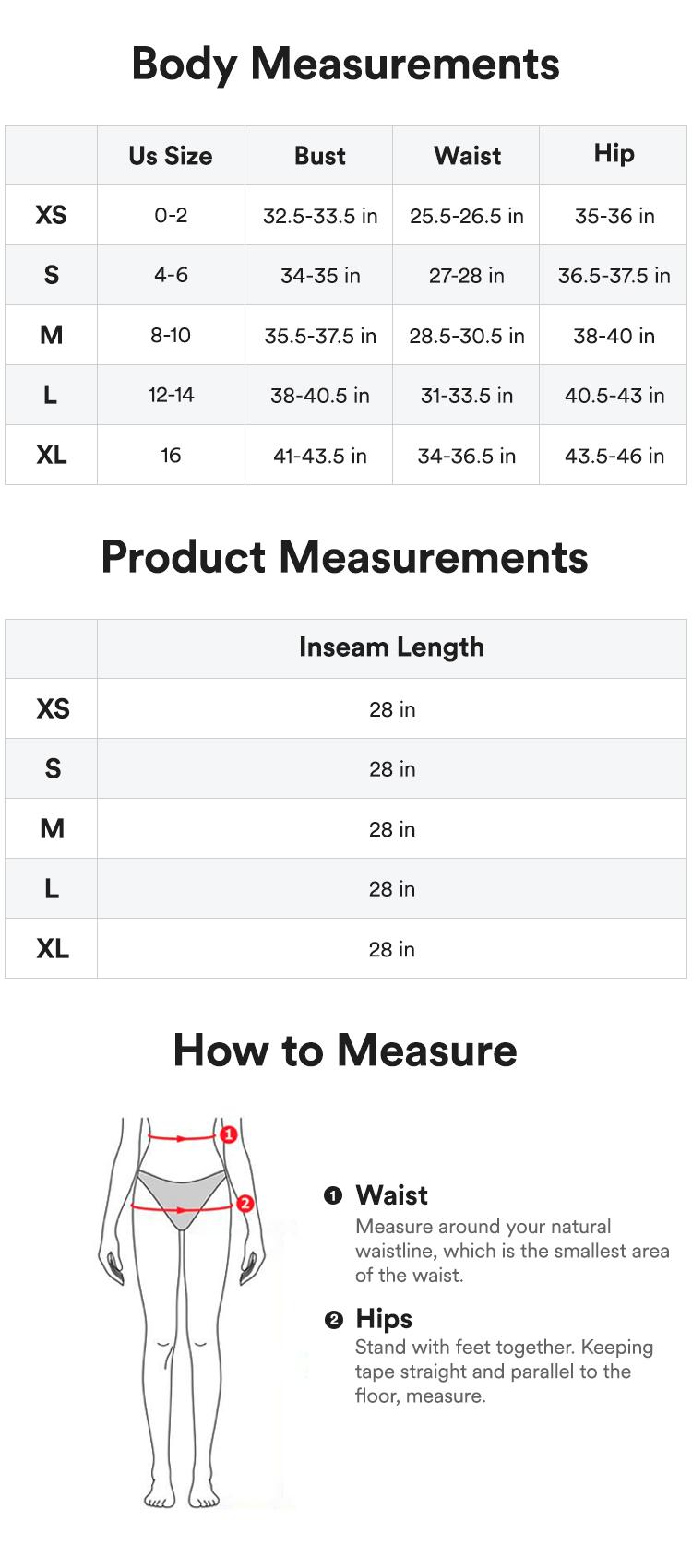The width and height of the screenshot is (692, 1568).
Task: Click the red number 2 marker on the figure
Action: [245, 1203]
